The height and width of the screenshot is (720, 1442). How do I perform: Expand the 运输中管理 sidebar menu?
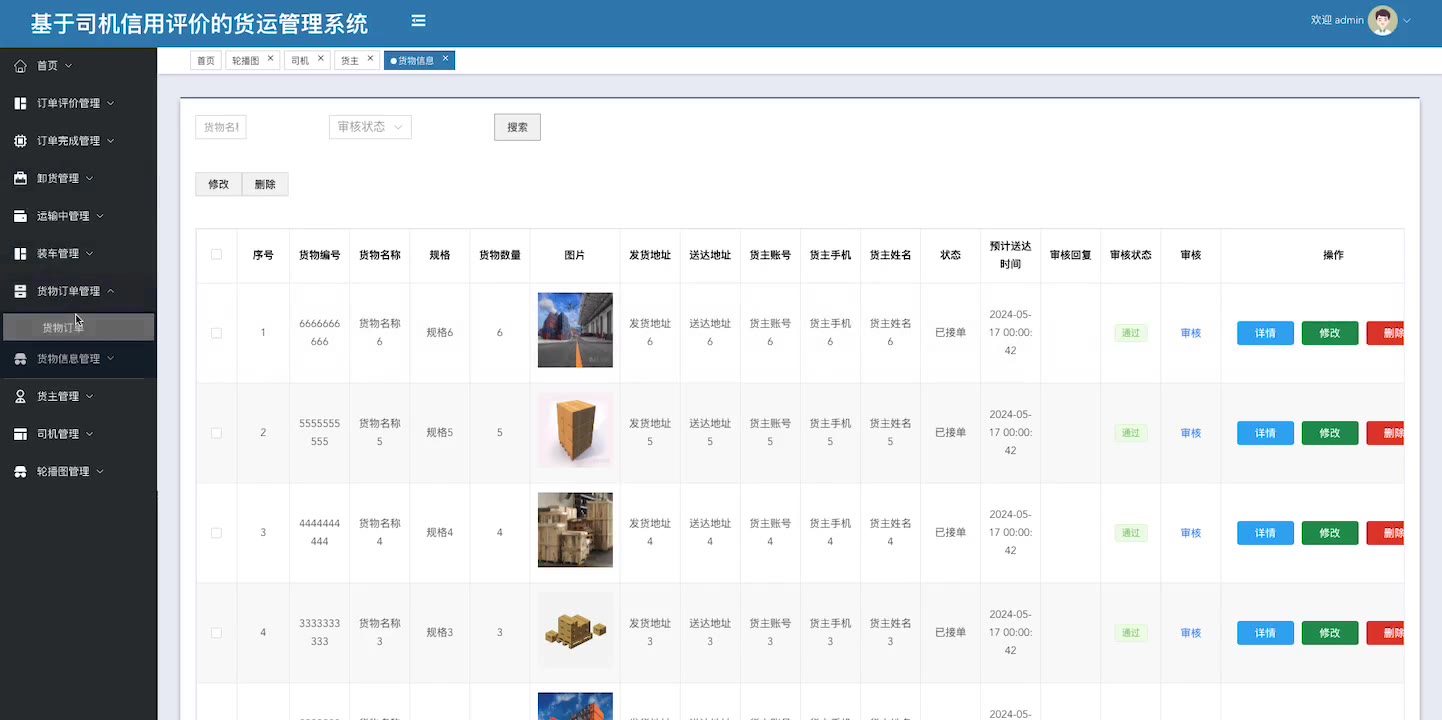pos(99,216)
